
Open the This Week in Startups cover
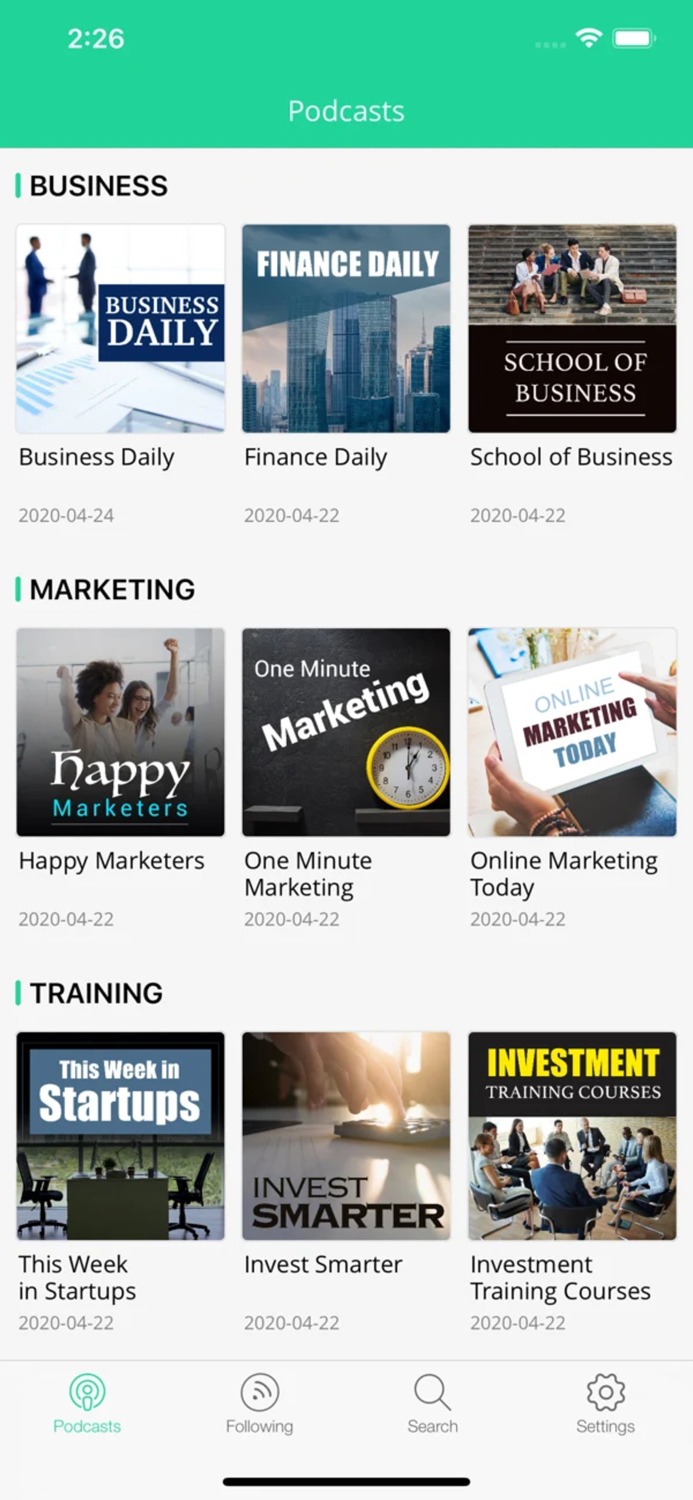tap(120, 1136)
